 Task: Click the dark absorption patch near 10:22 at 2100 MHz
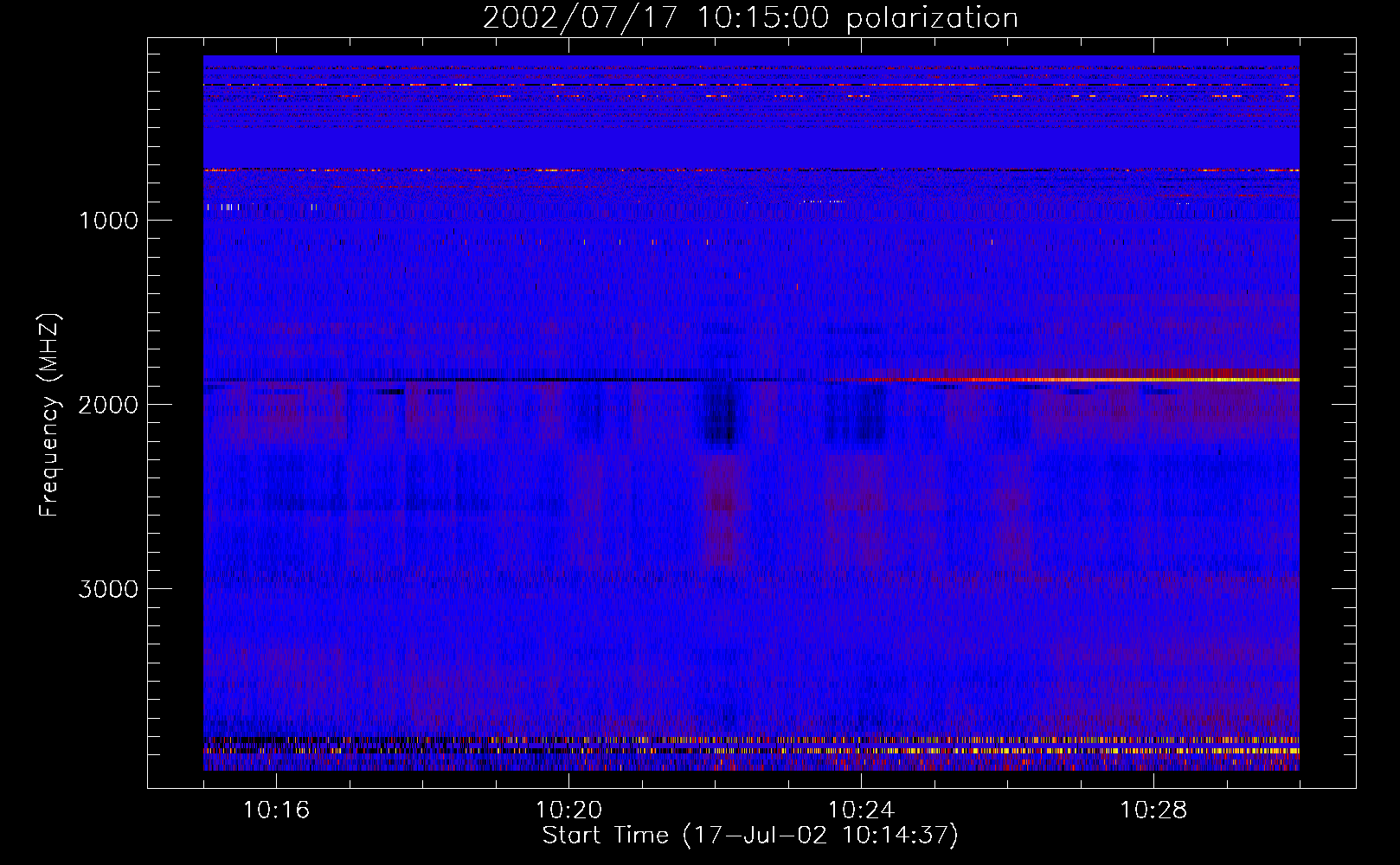[720, 417]
